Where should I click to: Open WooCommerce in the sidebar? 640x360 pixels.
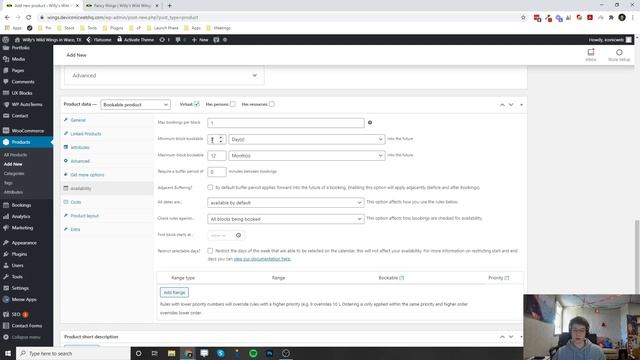(x=27, y=131)
